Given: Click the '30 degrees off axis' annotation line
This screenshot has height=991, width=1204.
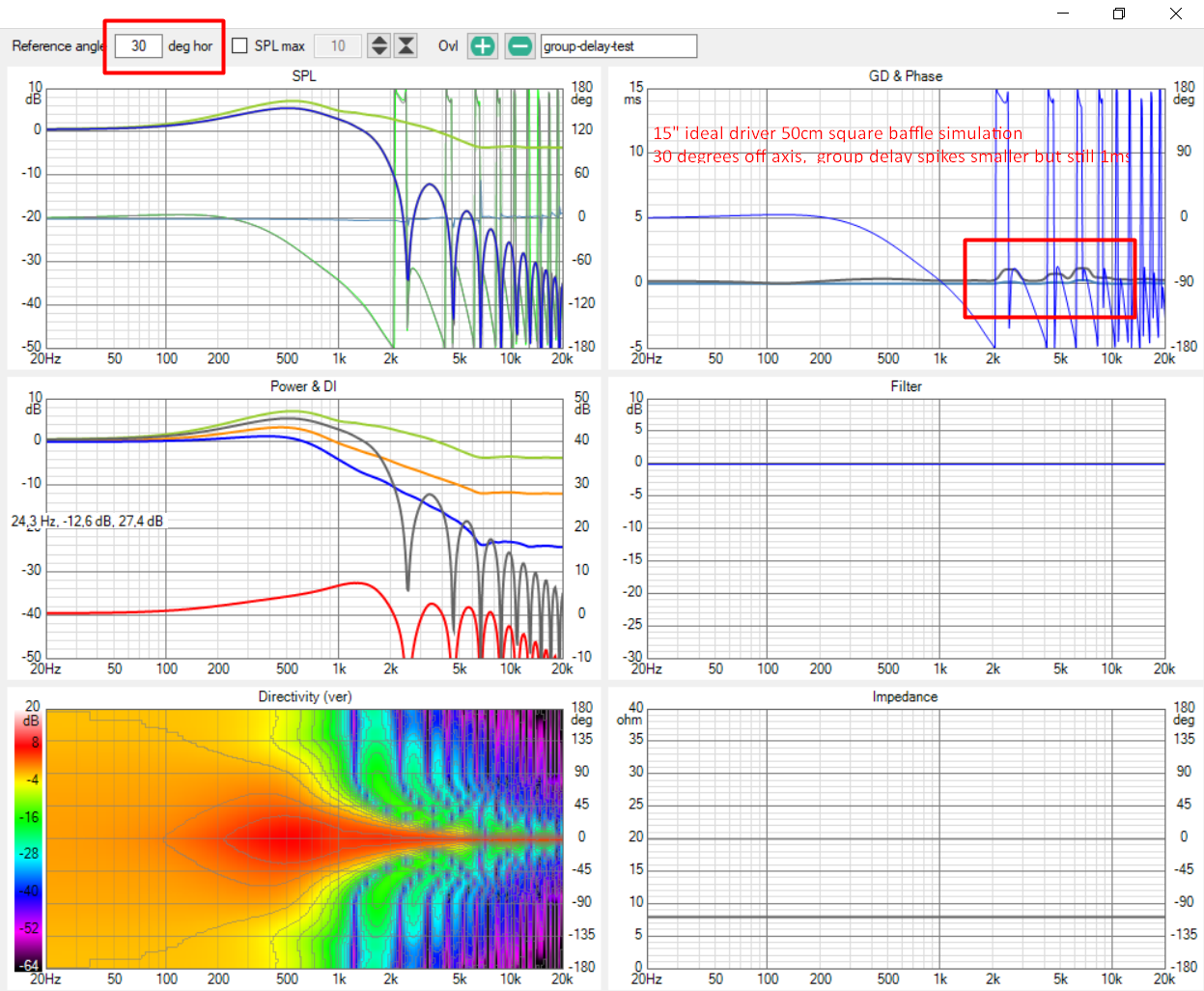Looking at the screenshot, I should click(891, 156).
